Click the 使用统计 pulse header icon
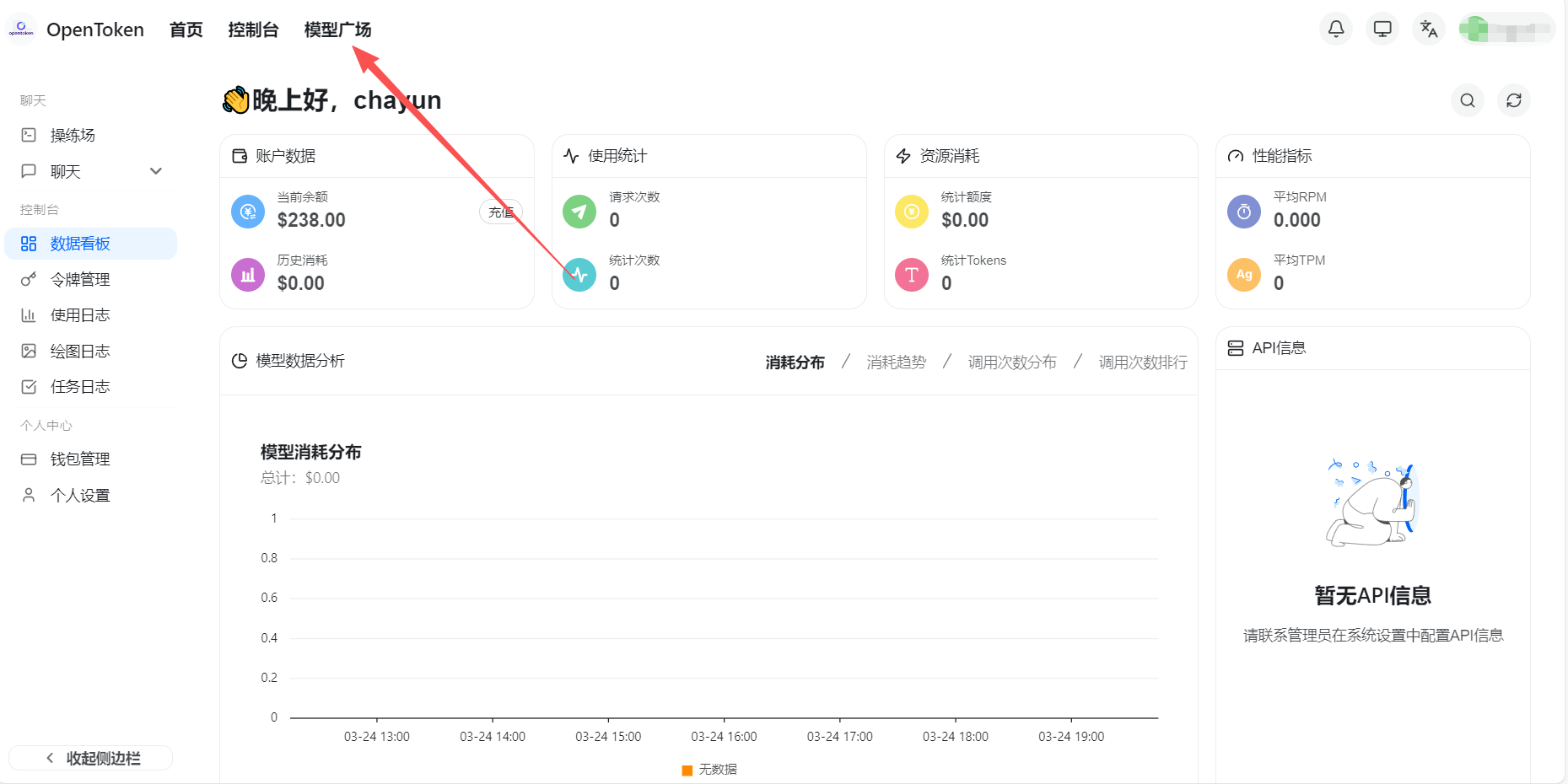 click(x=571, y=156)
